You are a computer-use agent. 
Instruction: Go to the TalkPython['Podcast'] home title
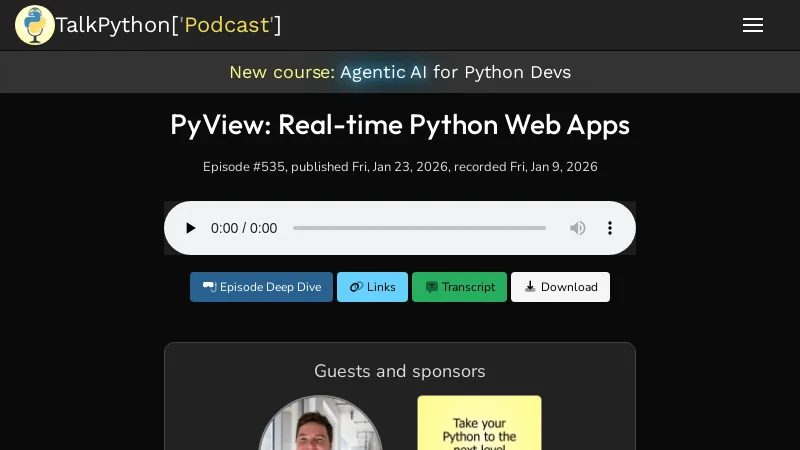coord(168,25)
